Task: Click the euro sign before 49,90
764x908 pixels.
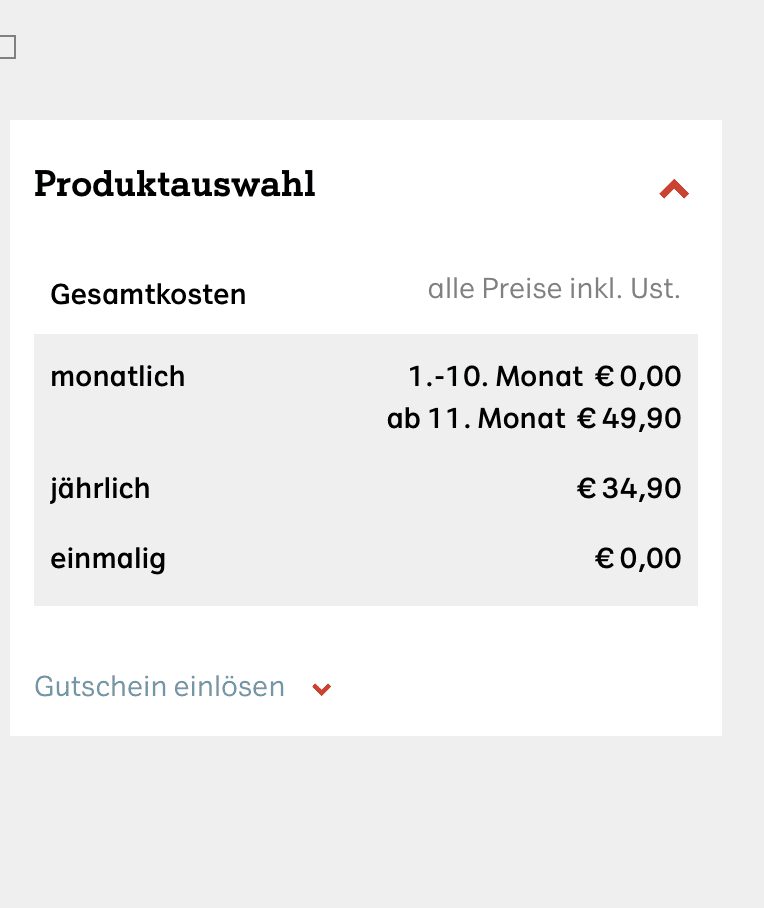Action: click(587, 418)
